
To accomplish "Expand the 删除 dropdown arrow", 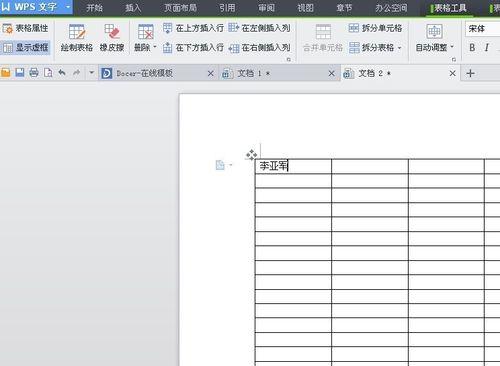I will pos(155,47).
